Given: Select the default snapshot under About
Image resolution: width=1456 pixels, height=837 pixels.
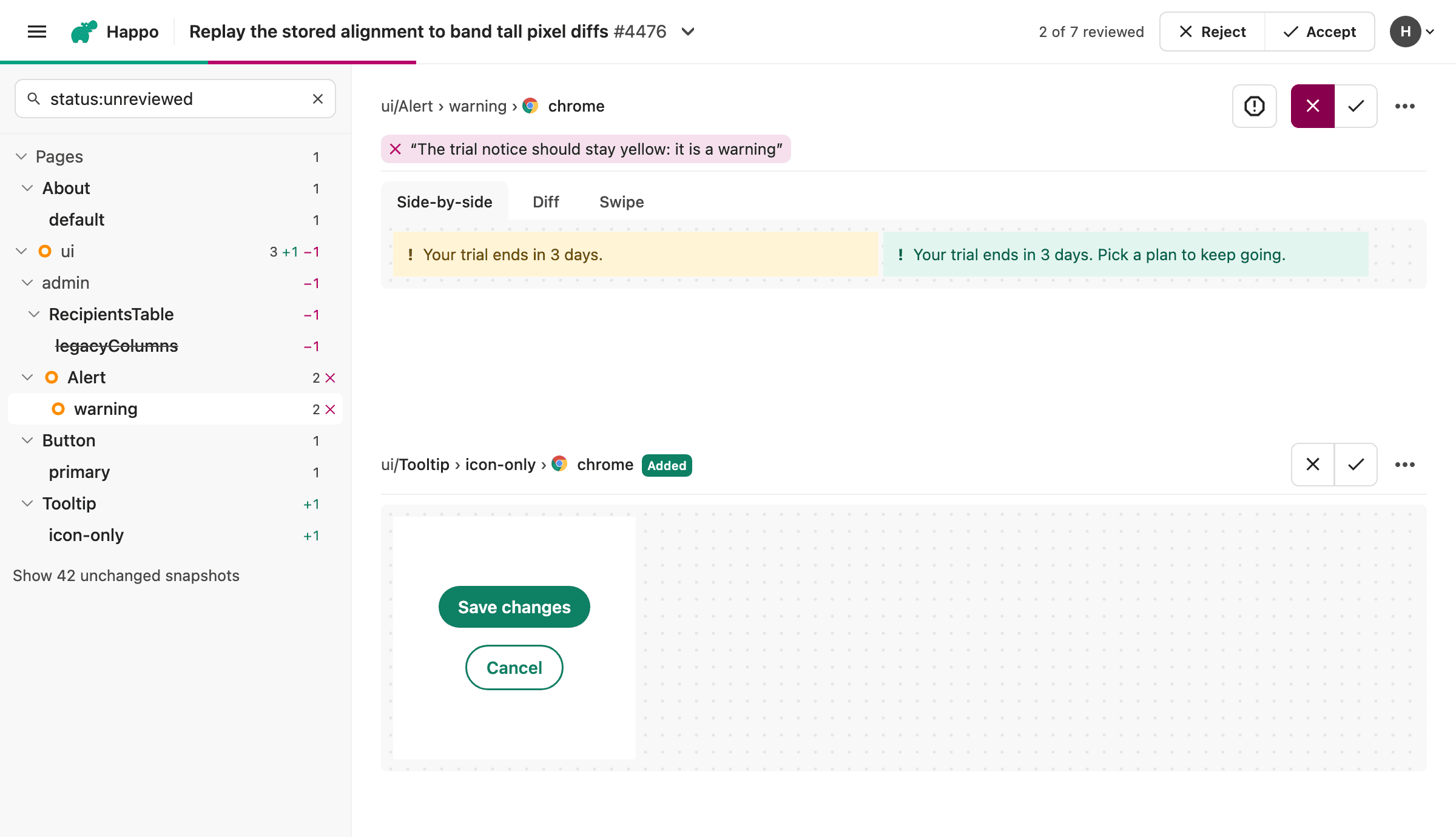Looking at the screenshot, I should [x=175, y=220].
